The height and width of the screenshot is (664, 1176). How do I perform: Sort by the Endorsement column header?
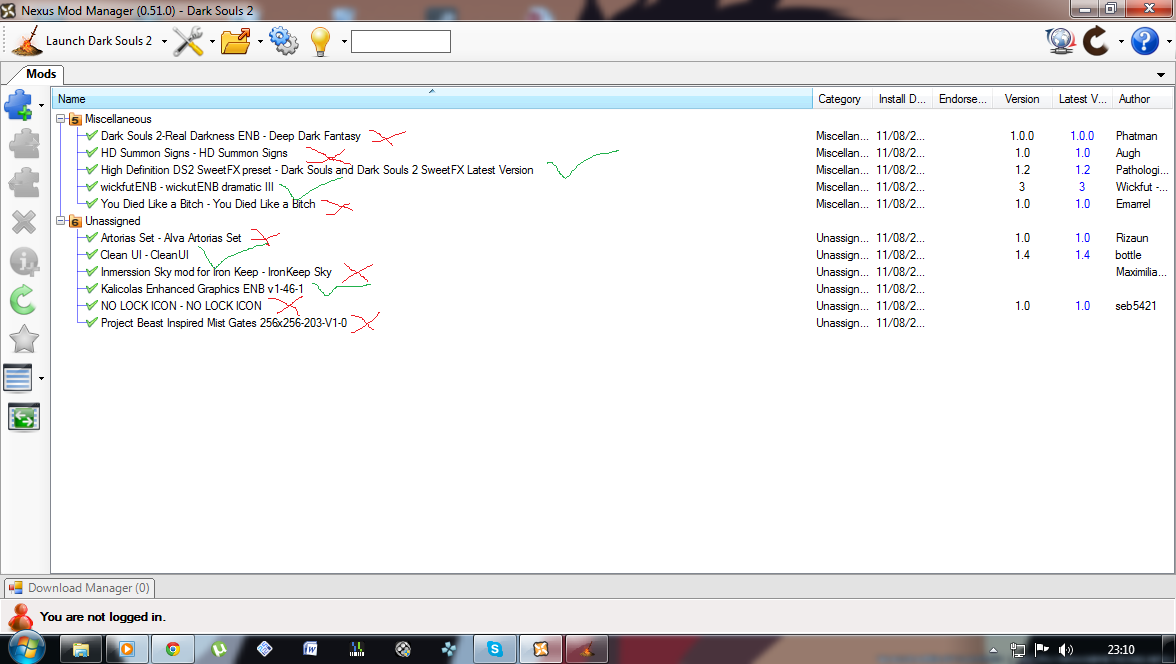click(962, 98)
